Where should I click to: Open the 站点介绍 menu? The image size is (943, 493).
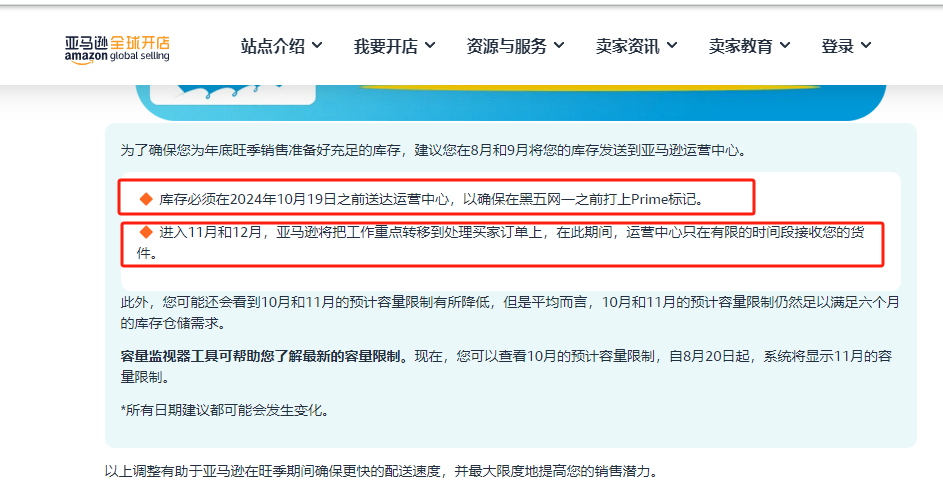[272, 46]
